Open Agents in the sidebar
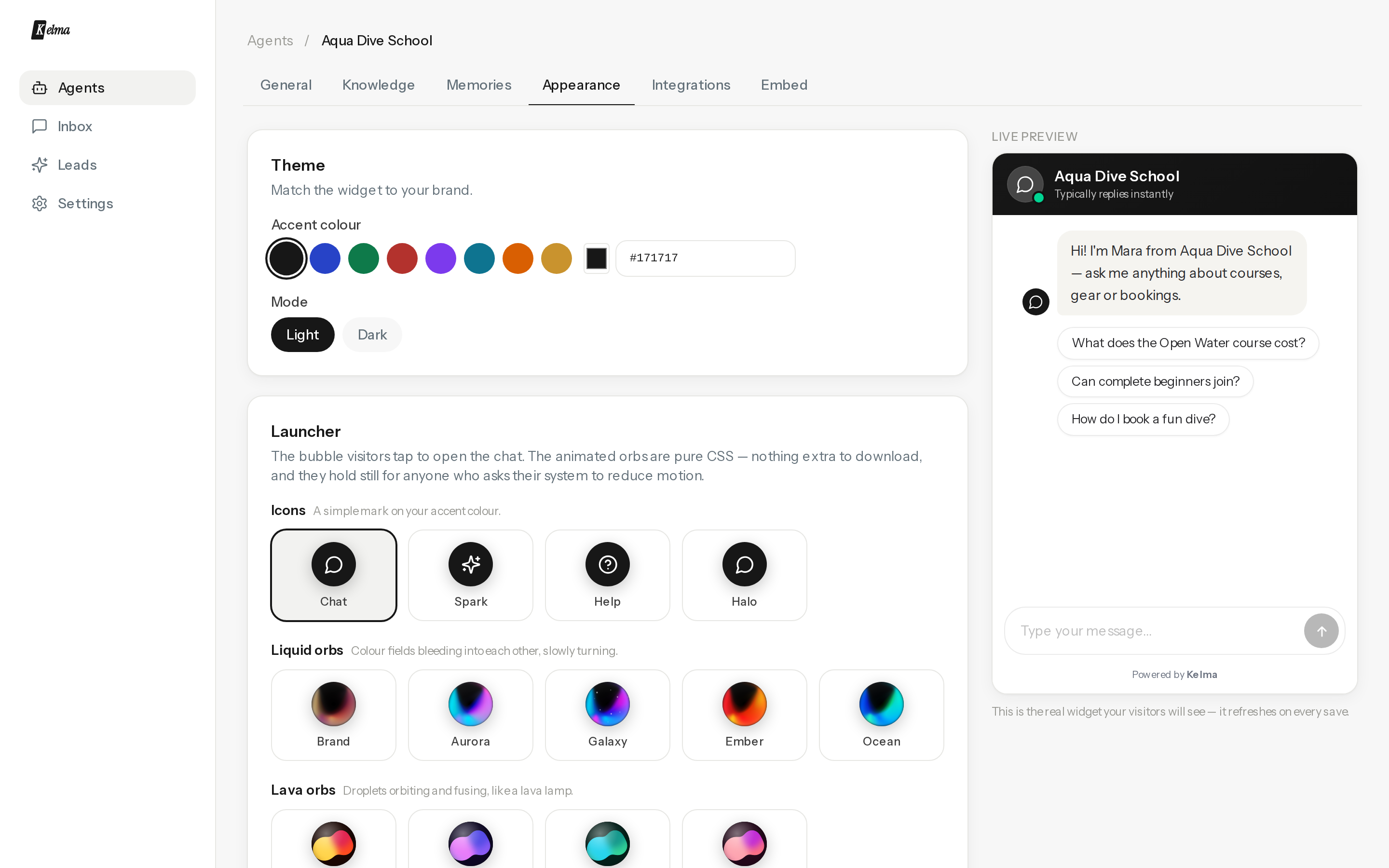Screen dimensions: 1389x868 pos(108,88)
